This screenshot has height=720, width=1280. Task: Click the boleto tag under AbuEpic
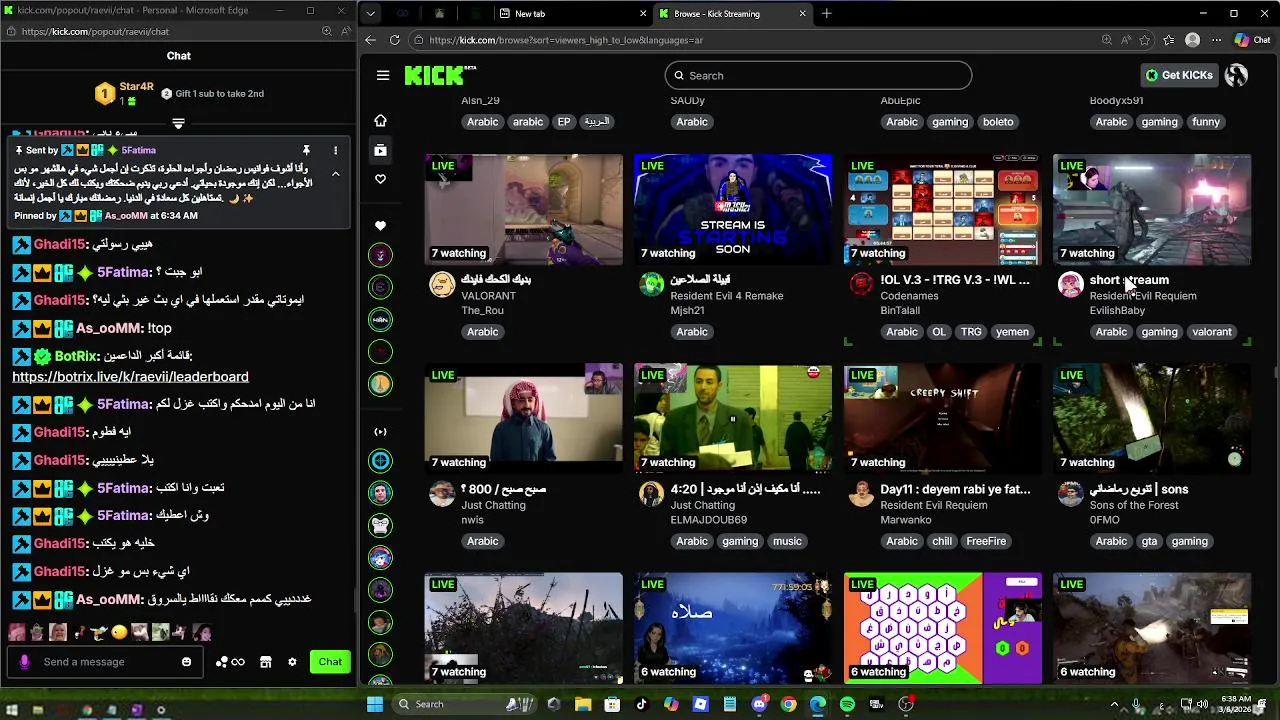click(x=997, y=122)
